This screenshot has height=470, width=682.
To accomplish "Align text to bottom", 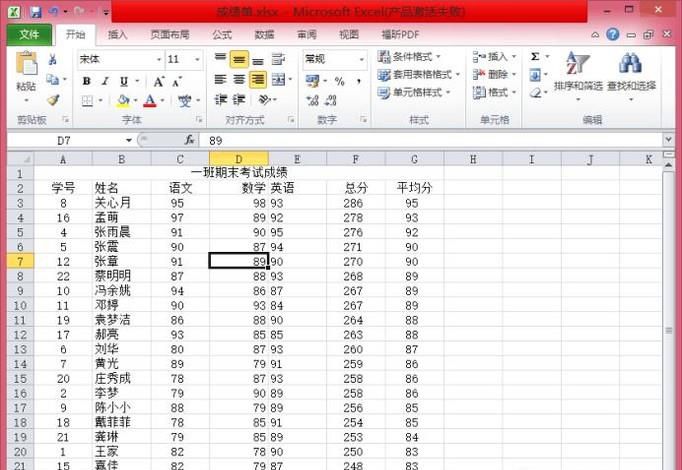I will pos(258,60).
